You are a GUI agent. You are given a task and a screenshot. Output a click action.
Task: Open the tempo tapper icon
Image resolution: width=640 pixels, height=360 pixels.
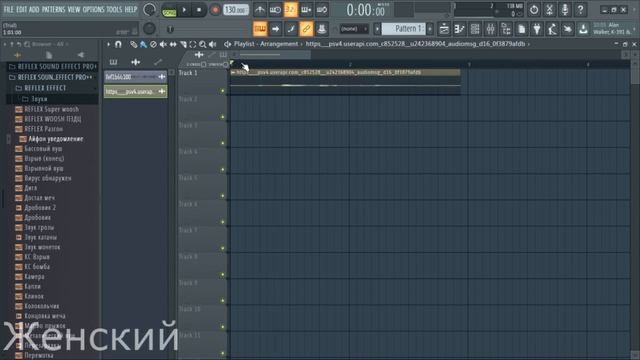click(x=553, y=29)
